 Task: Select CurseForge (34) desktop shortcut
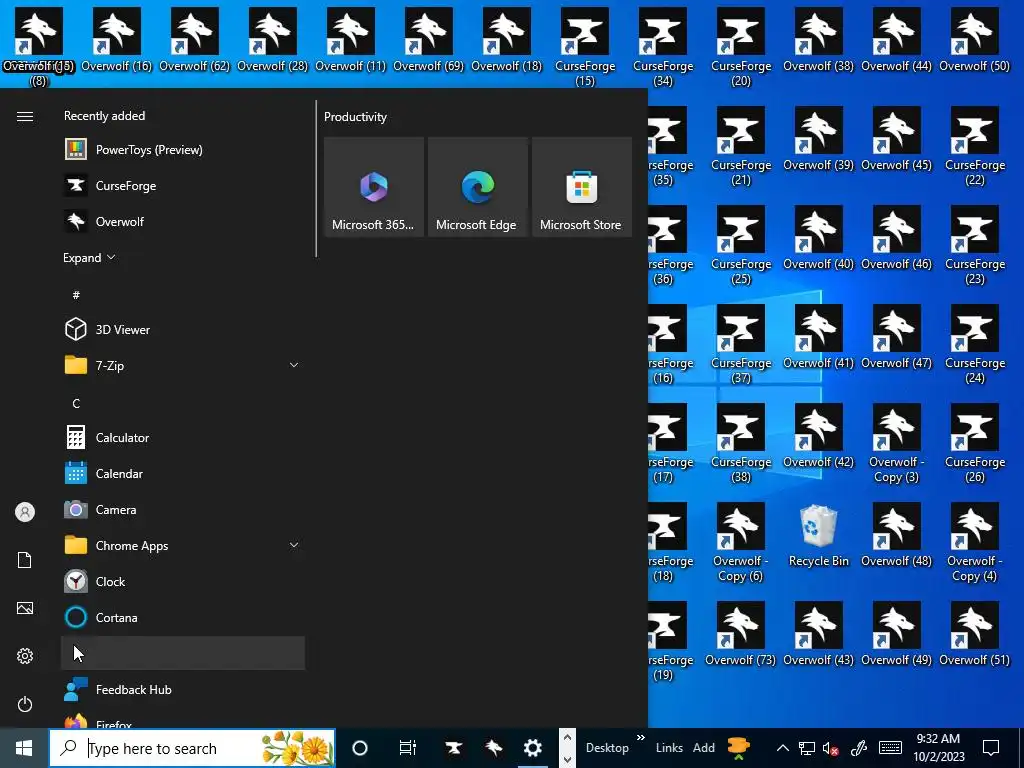point(663,47)
